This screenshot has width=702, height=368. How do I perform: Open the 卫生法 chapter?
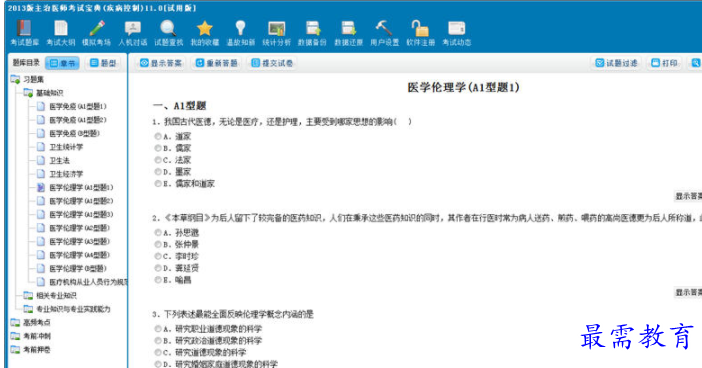(53, 160)
